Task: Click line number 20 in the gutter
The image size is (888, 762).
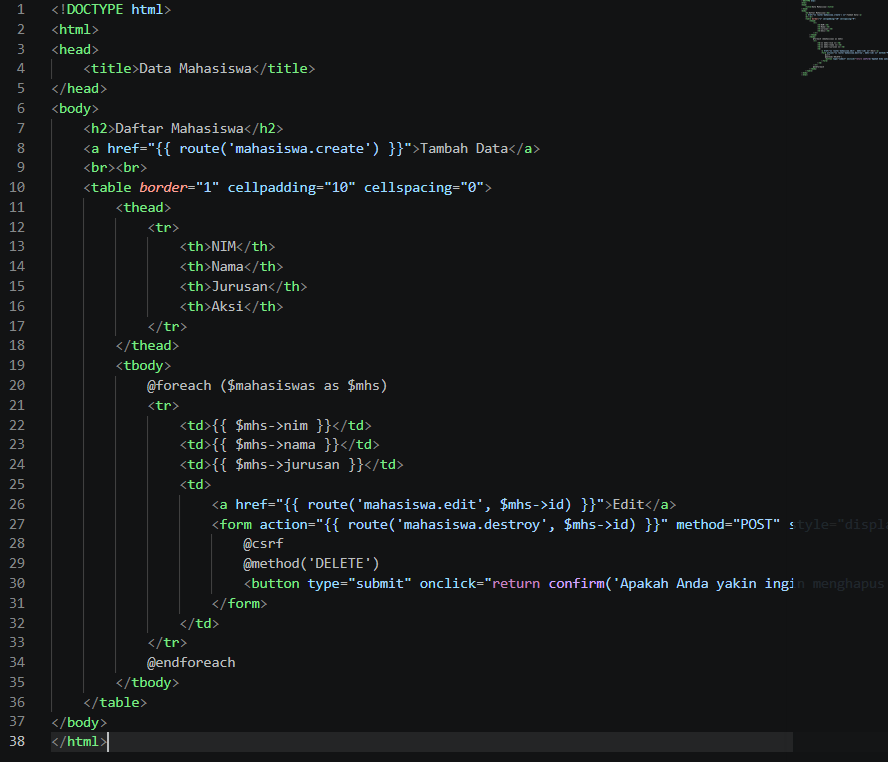Action: click(x=17, y=386)
